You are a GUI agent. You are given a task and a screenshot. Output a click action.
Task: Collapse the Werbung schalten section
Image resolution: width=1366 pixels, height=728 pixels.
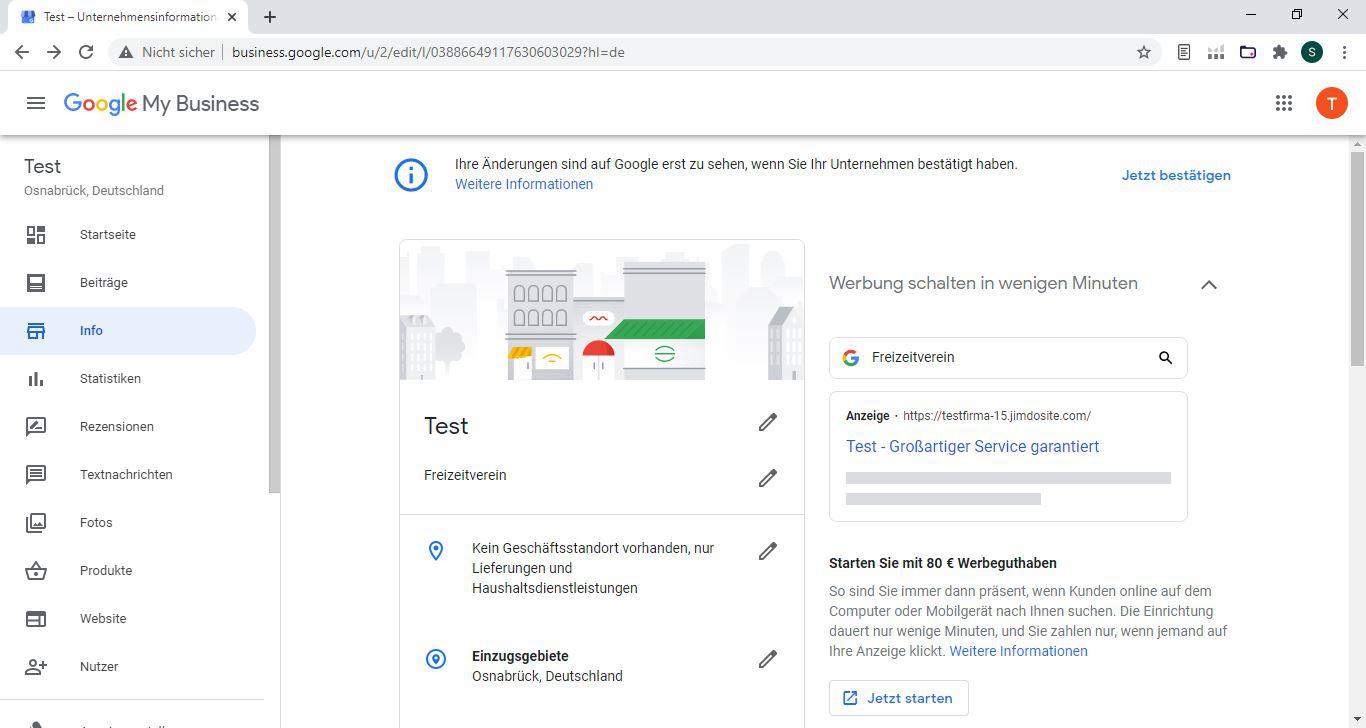click(1208, 284)
